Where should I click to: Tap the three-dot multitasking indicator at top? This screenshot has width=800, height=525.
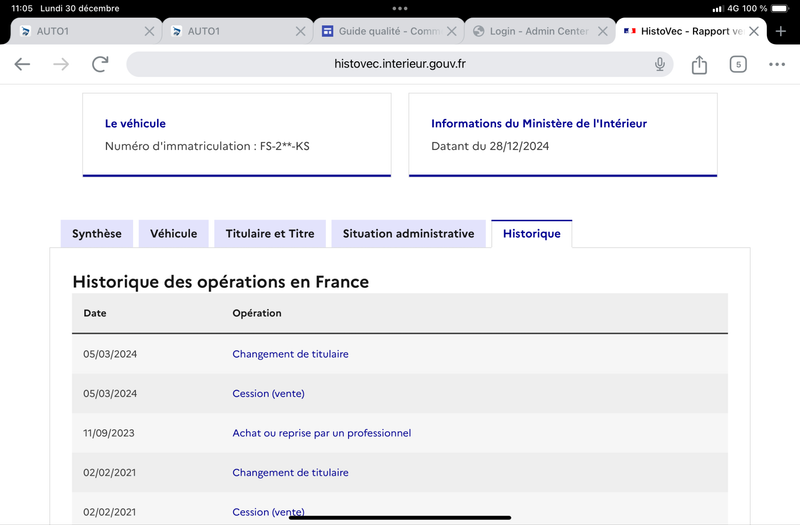pyautogui.click(x=400, y=8)
